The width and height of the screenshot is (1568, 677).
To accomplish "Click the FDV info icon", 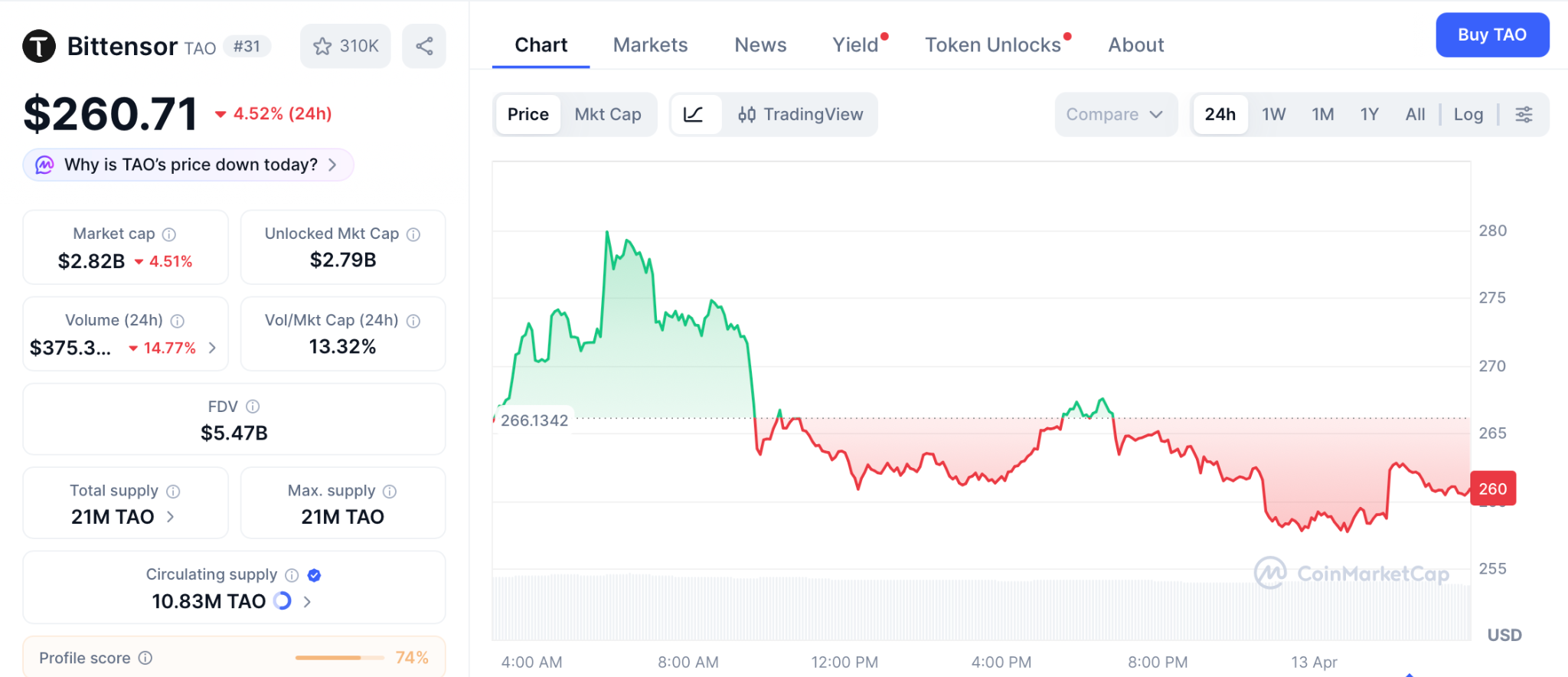I will pos(253,407).
